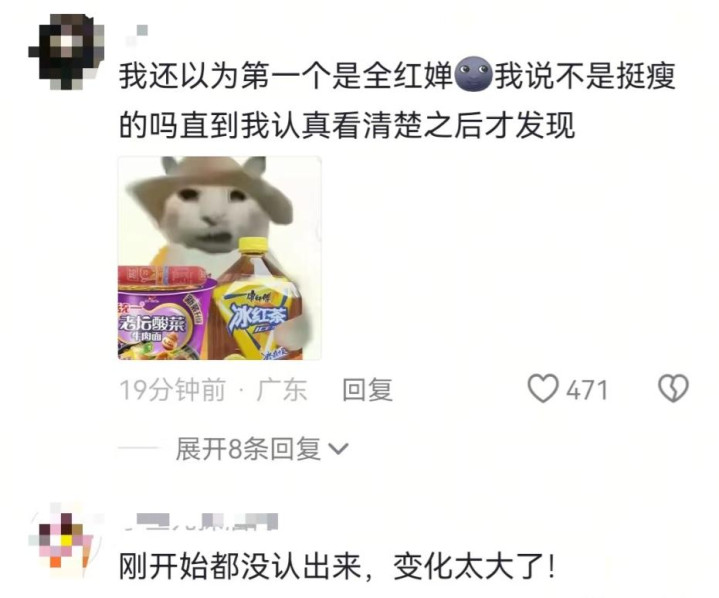Viewport: 719px width, 598px height.
Task: Tap the 19分钟前 timestamp
Action: point(172,390)
